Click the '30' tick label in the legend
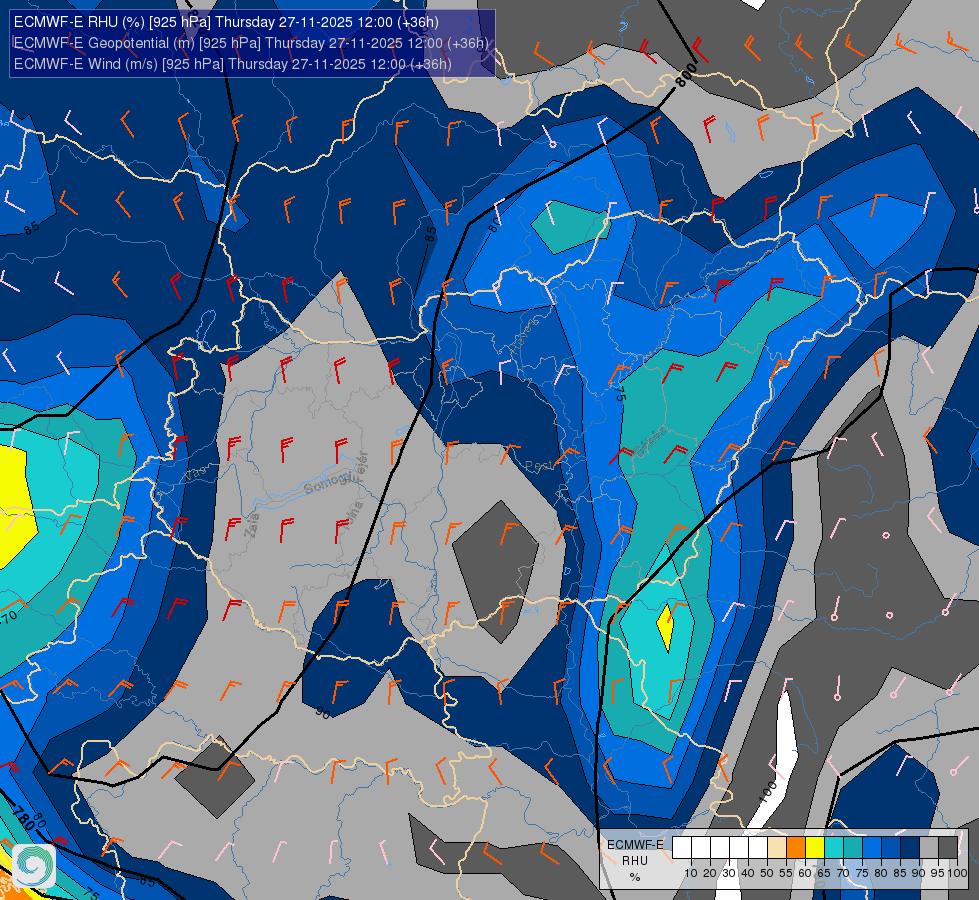979x900 pixels. [729, 873]
